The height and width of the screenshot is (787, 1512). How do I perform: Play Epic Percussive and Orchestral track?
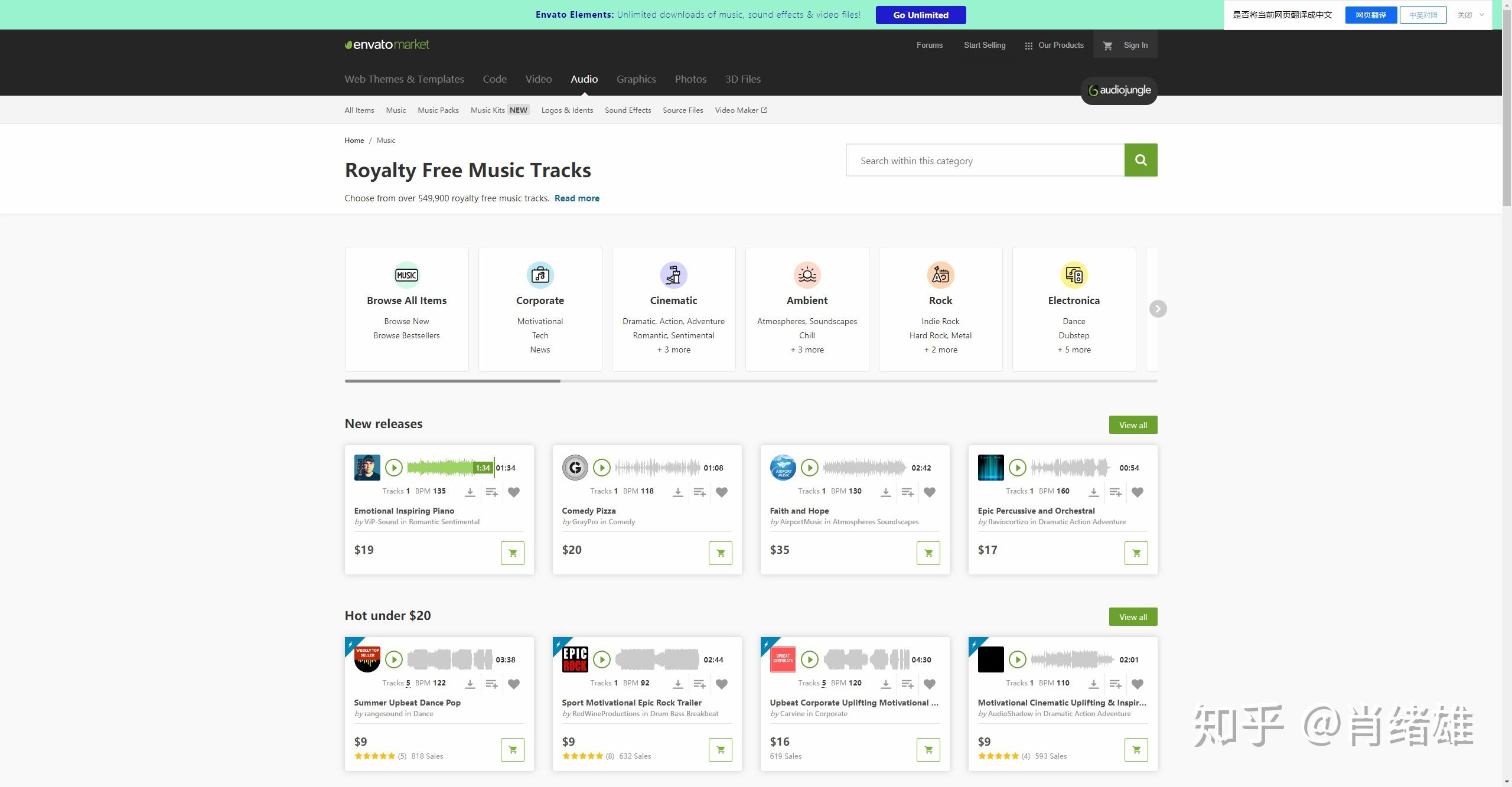tap(1018, 468)
